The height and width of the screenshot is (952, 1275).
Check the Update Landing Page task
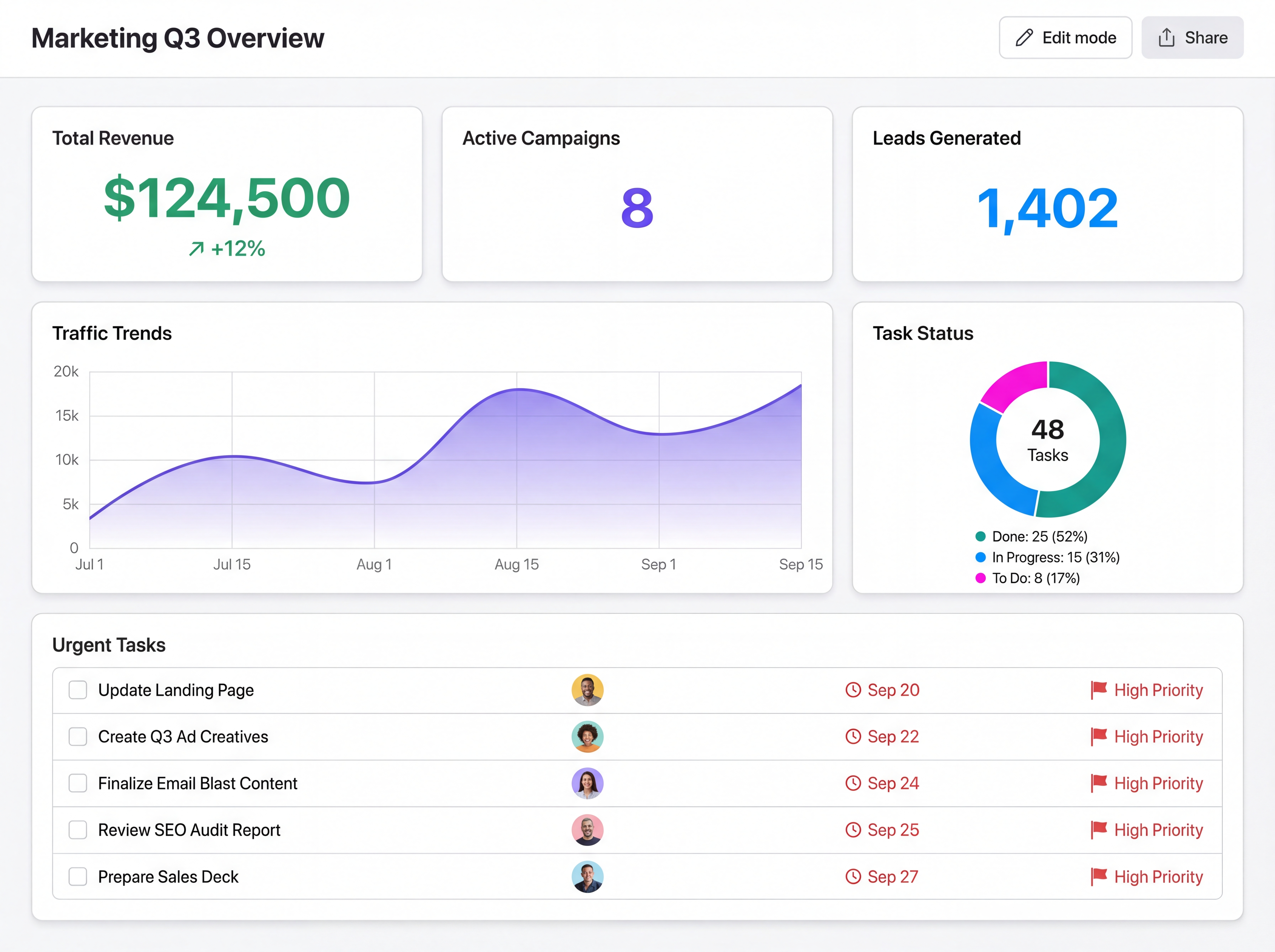(x=78, y=690)
